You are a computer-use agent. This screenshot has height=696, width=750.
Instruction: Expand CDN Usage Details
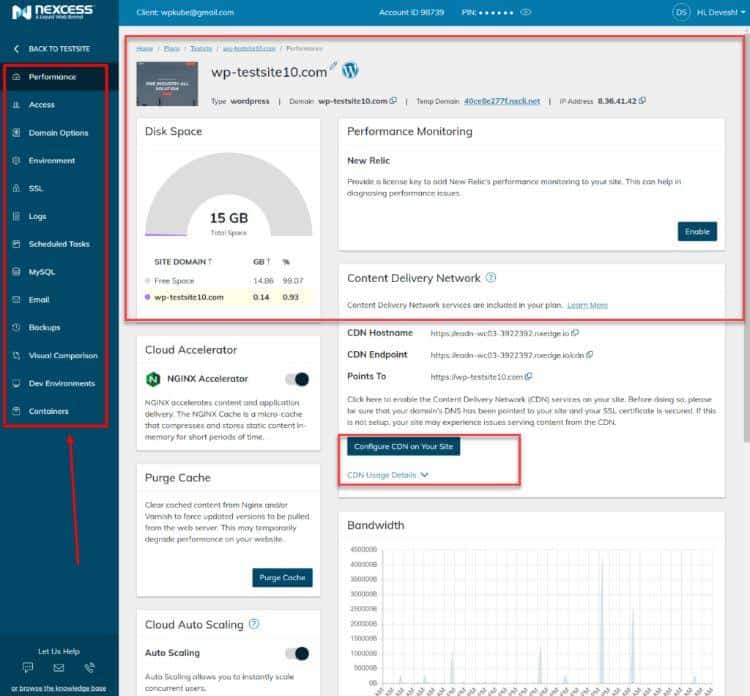tap(387, 475)
